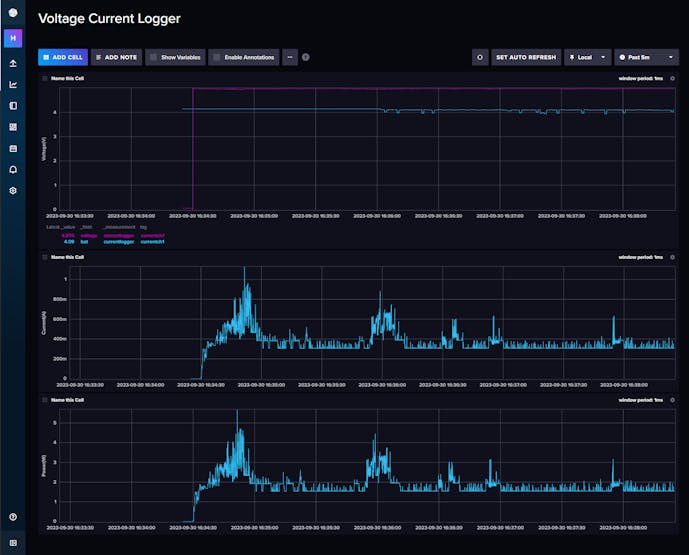
Task: Open the Load Data upload icon in sidebar
Action: [13, 63]
